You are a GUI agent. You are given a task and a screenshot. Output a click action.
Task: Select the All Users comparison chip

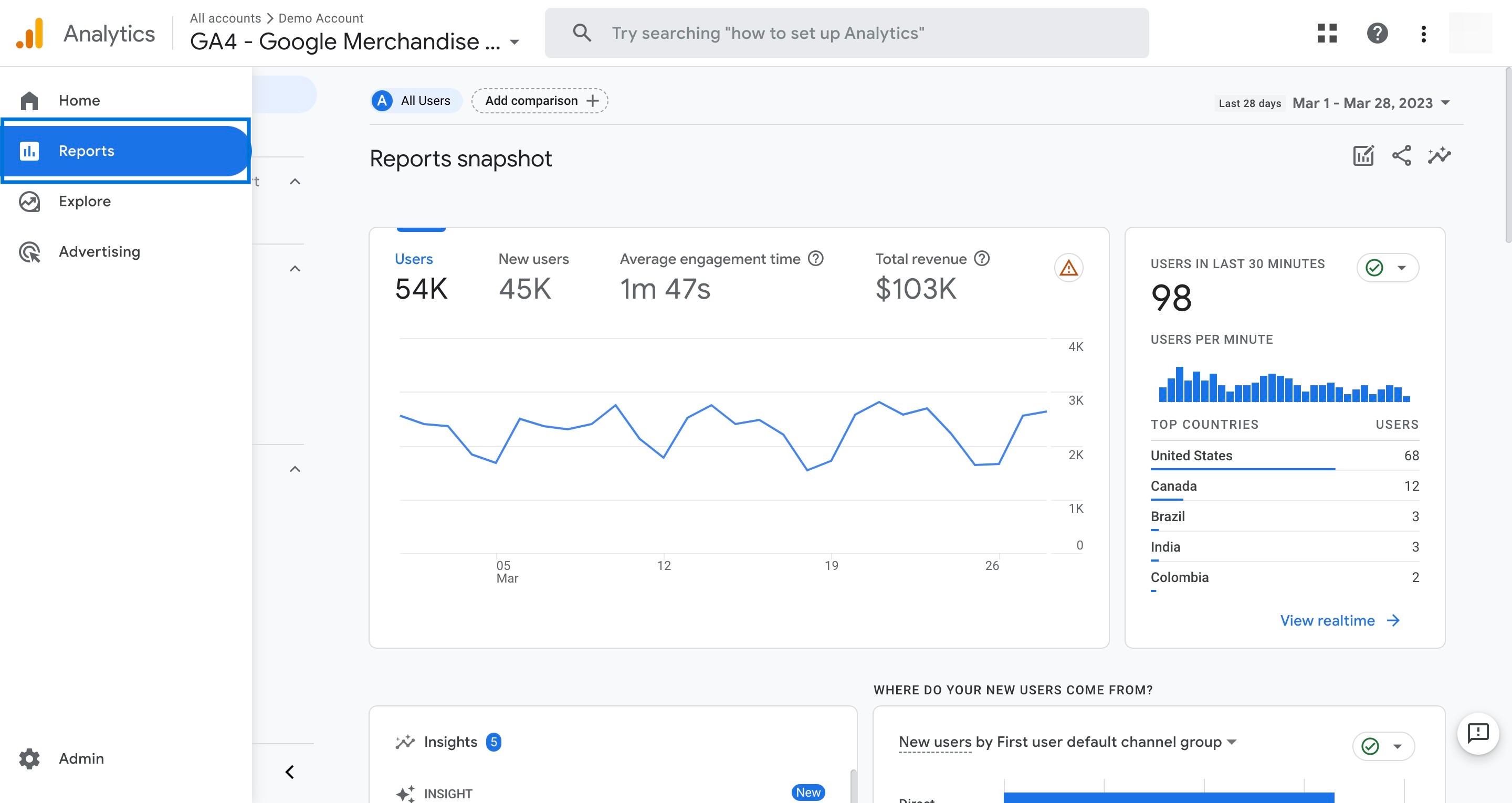click(416, 101)
